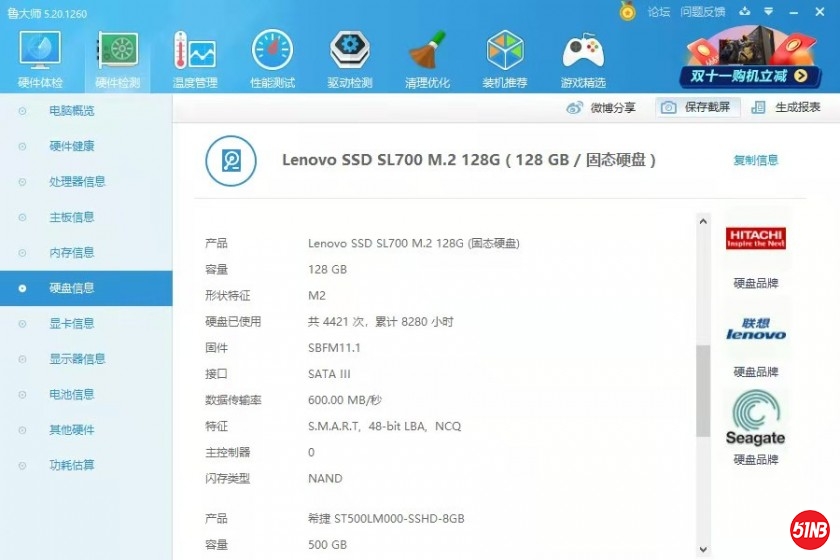Click the NAND flash type value
This screenshot has width=840, height=560.
click(325, 479)
